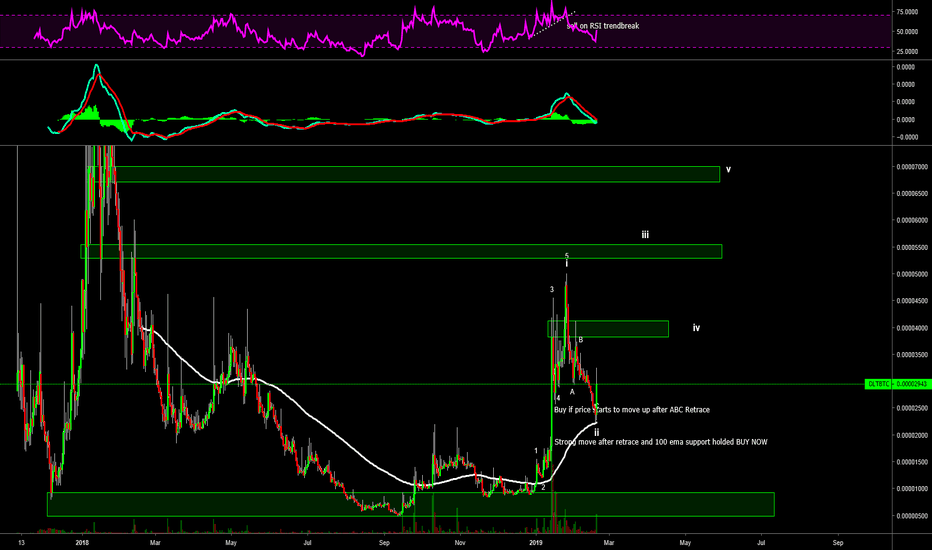The width and height of the screenshot is (932, 550).
Task: Click the 0.00000500 price scale value
Action: 912,516
